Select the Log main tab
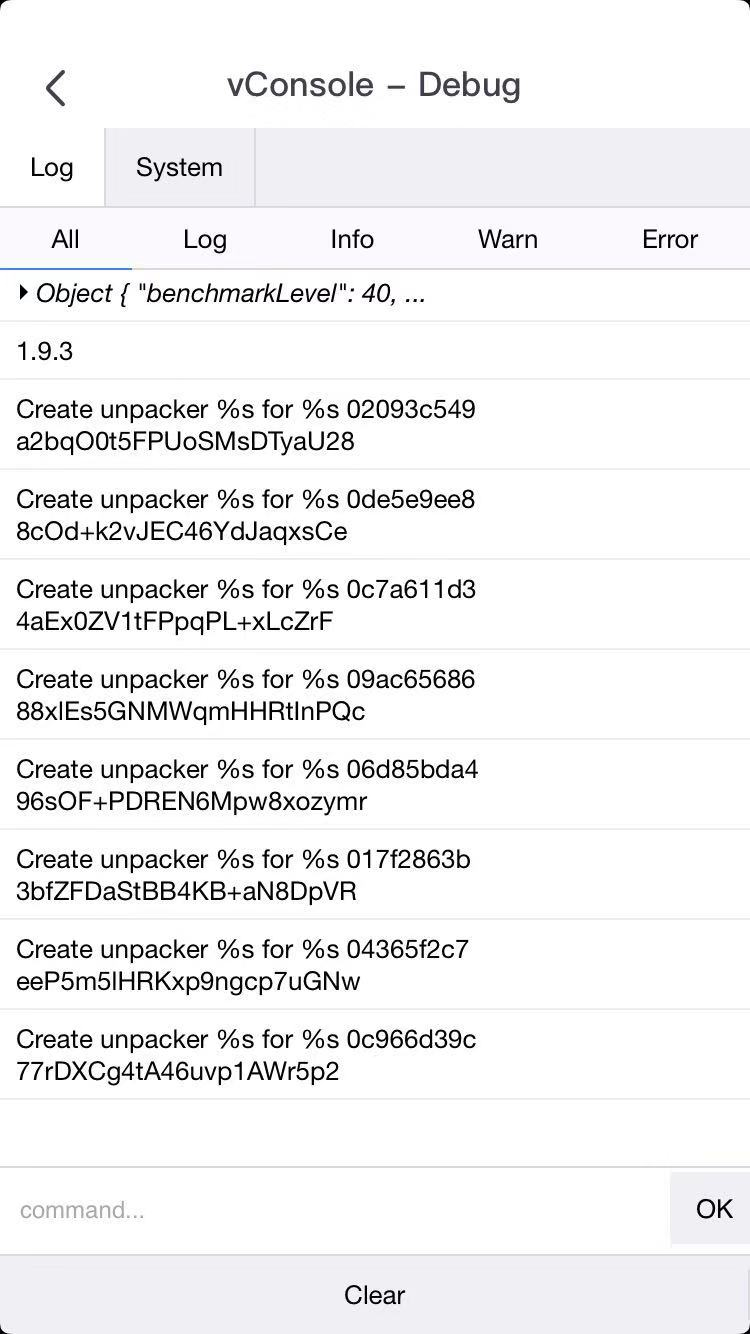Viewport: 750px width, 1334px height. pyautogui.click(x=52, y=167)
